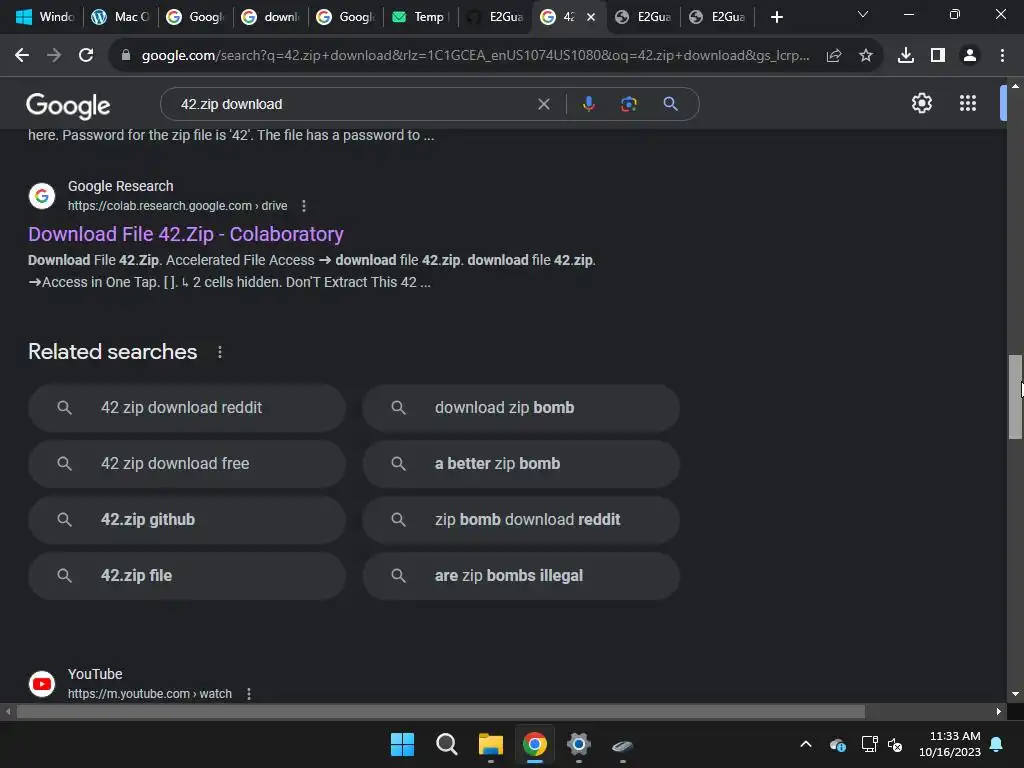Open Chrome profile menu
Screen dimensions: 1024x768
[x=970, y=56]
